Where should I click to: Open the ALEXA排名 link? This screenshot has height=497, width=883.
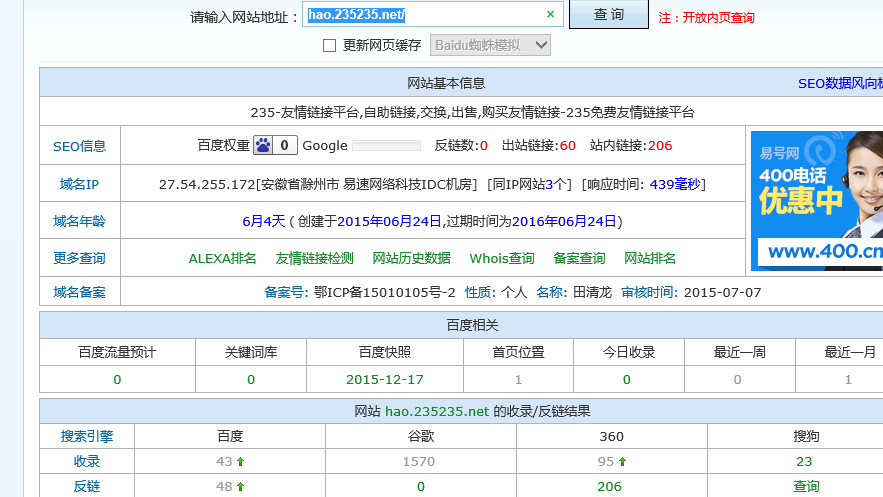222,258
